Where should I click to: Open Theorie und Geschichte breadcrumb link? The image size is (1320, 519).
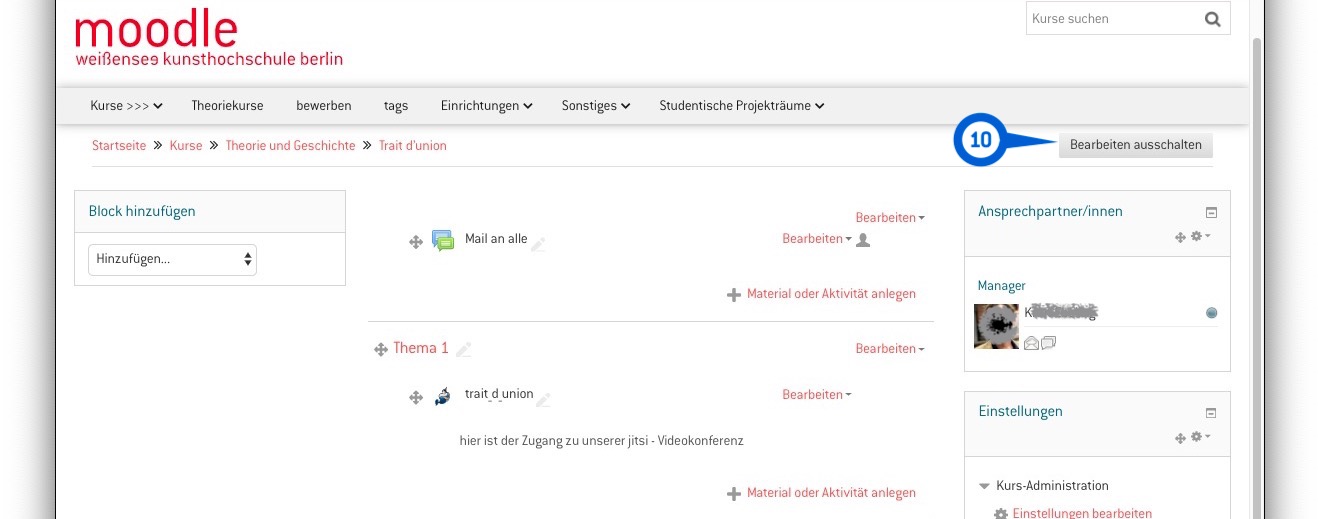290,146
